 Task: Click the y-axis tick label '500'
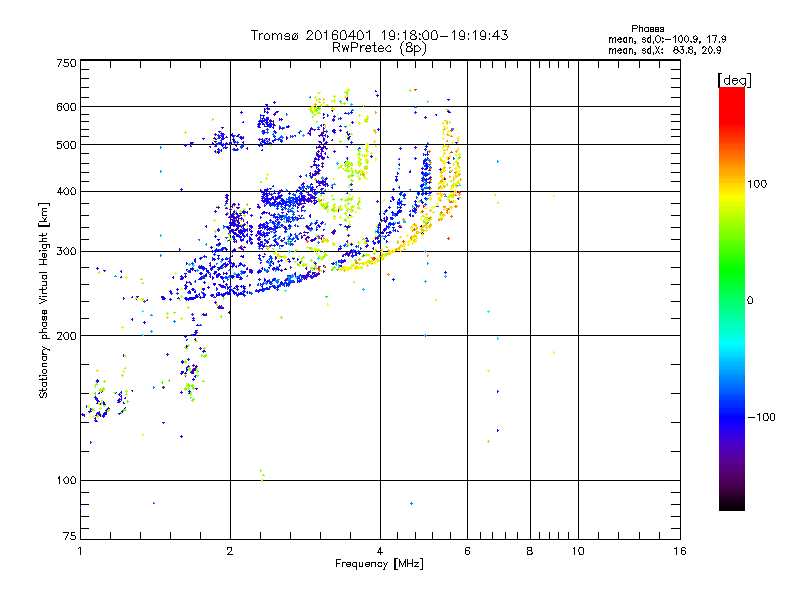[66, 145]
